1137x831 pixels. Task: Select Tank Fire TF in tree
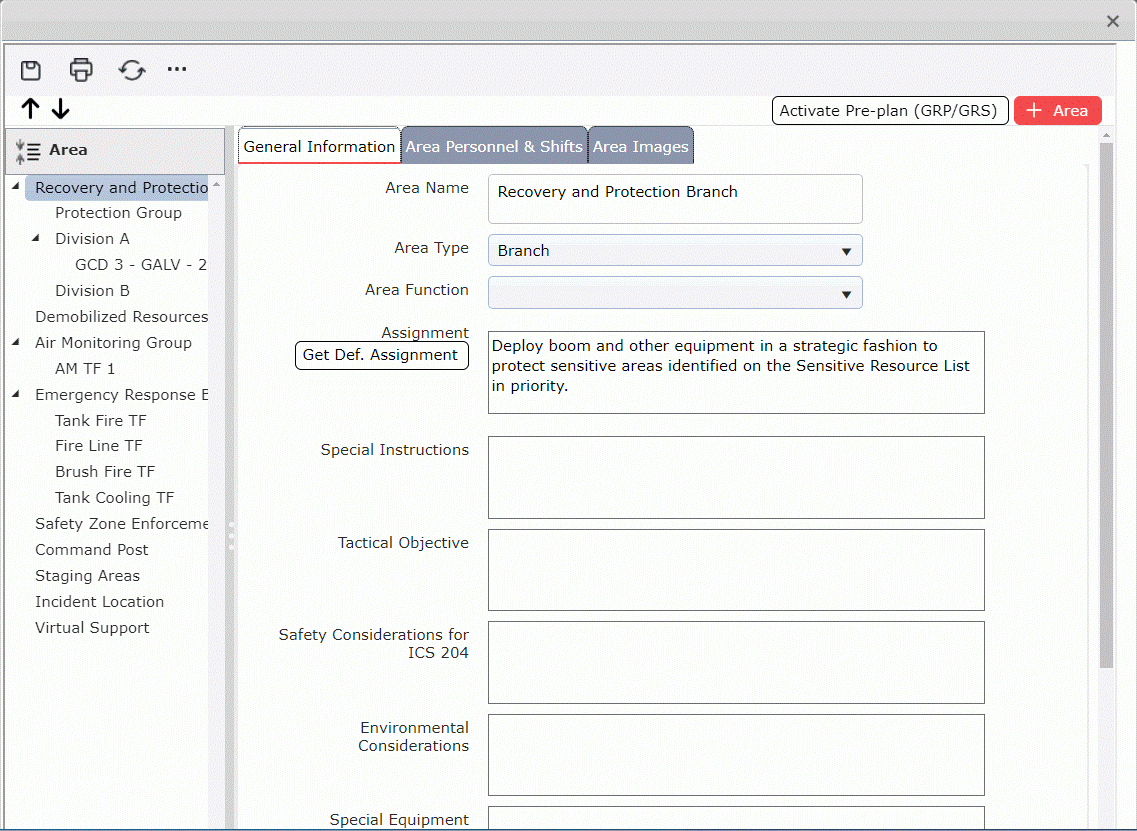[101, 421]
